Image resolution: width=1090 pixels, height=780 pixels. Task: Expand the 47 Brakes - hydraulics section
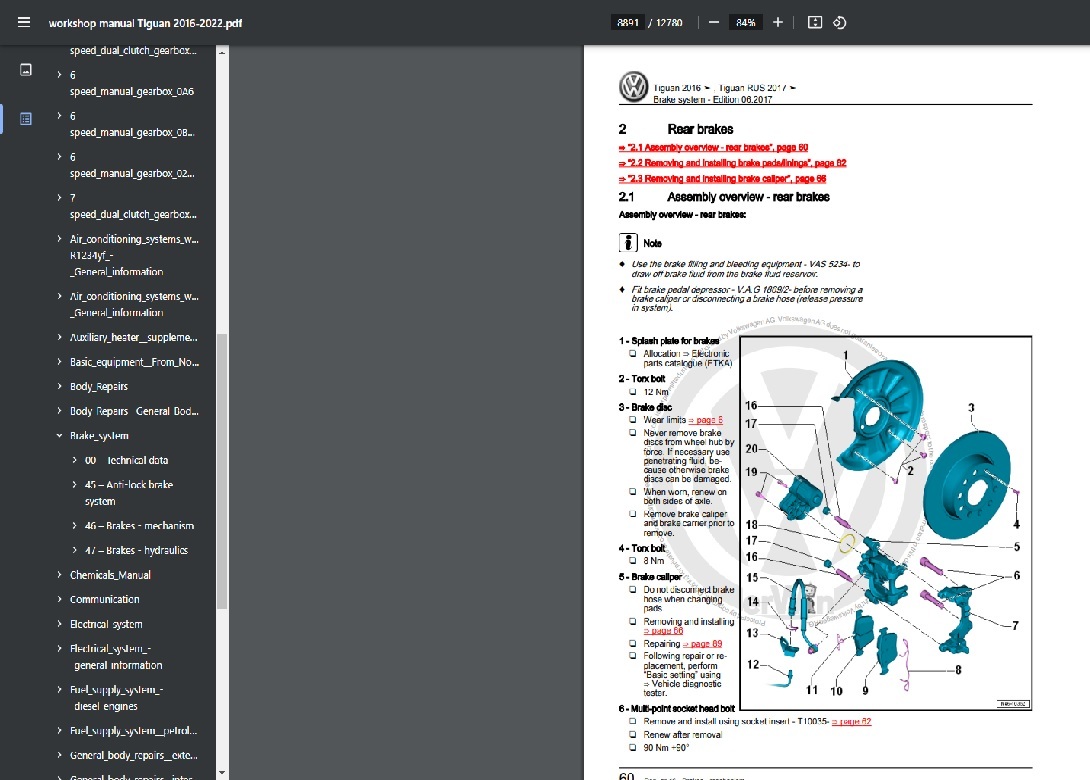tap(74, 550)
